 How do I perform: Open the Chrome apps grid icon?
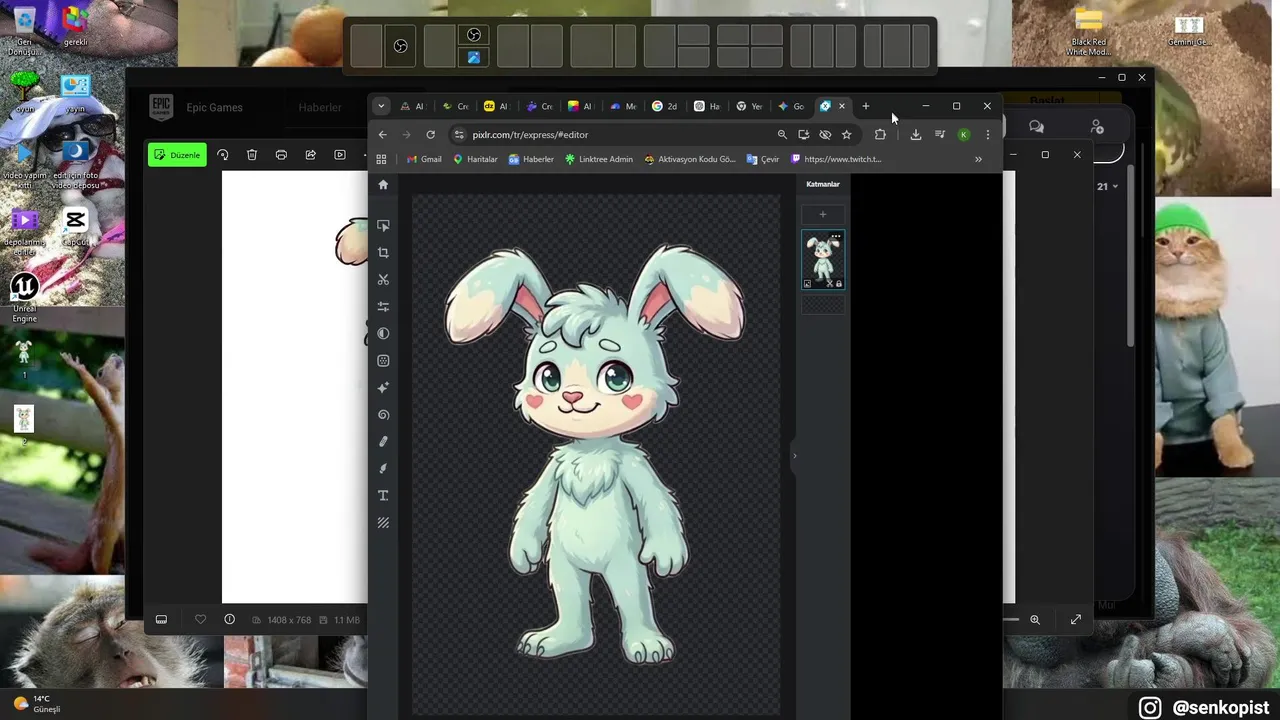pyautogui.click(x=381, y=159)
